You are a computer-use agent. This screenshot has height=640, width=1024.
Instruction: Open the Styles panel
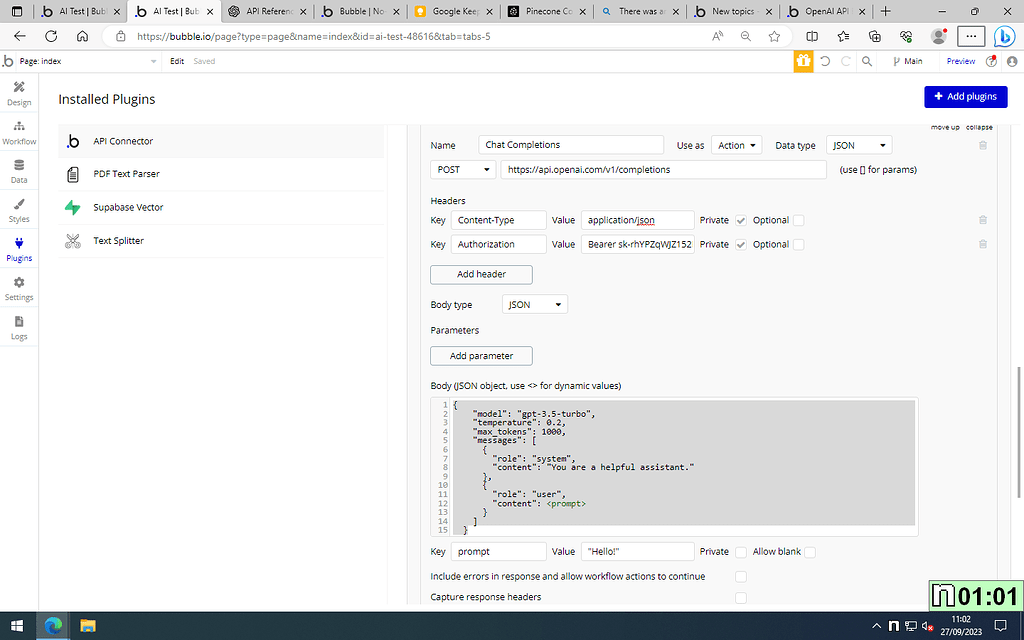tap(19, 211)
